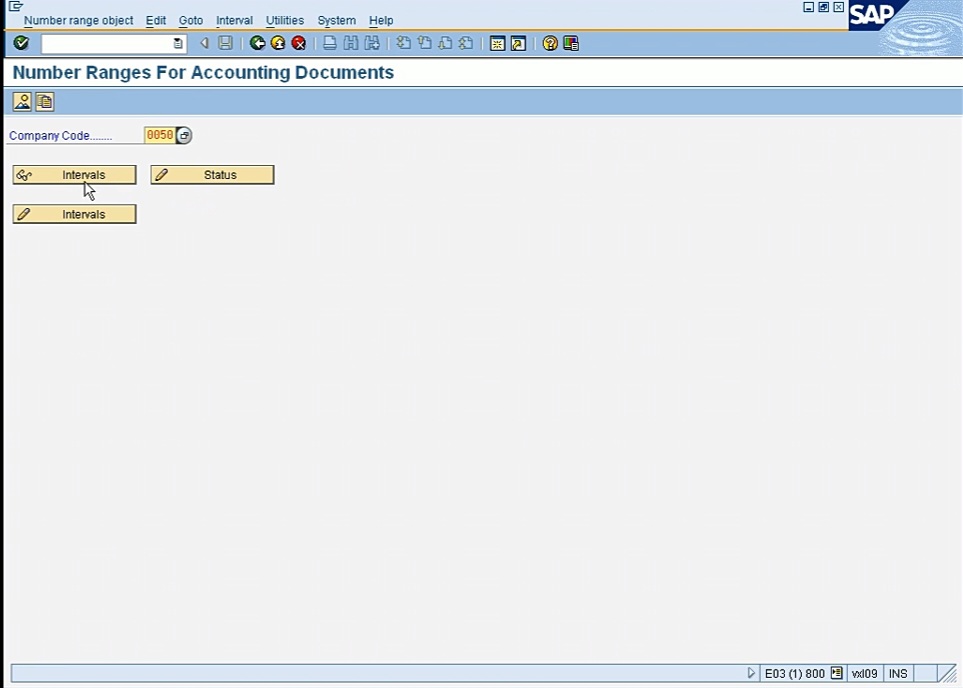The height and width of the screenshot is (688, 963).
Task: Click the red Cancel icon
Action: (x=299, y=43)
